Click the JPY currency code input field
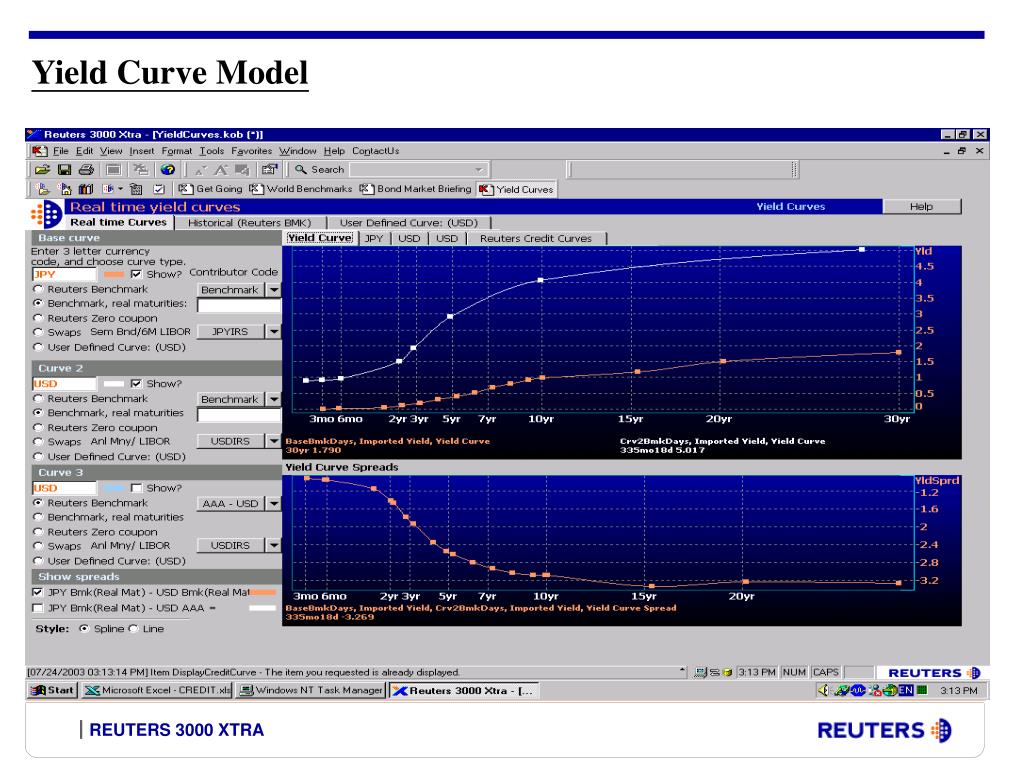Viewport: 1024px width, 768px height. click(64, 274)
